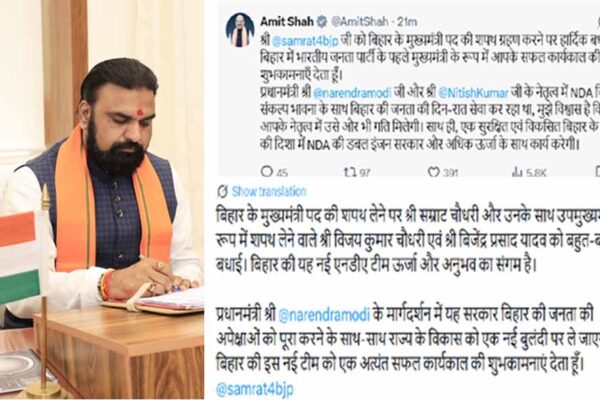The height and width of the screenshot is (400, 600).
Task: Click the @NitishKumar mention
Action: point(473,93)
